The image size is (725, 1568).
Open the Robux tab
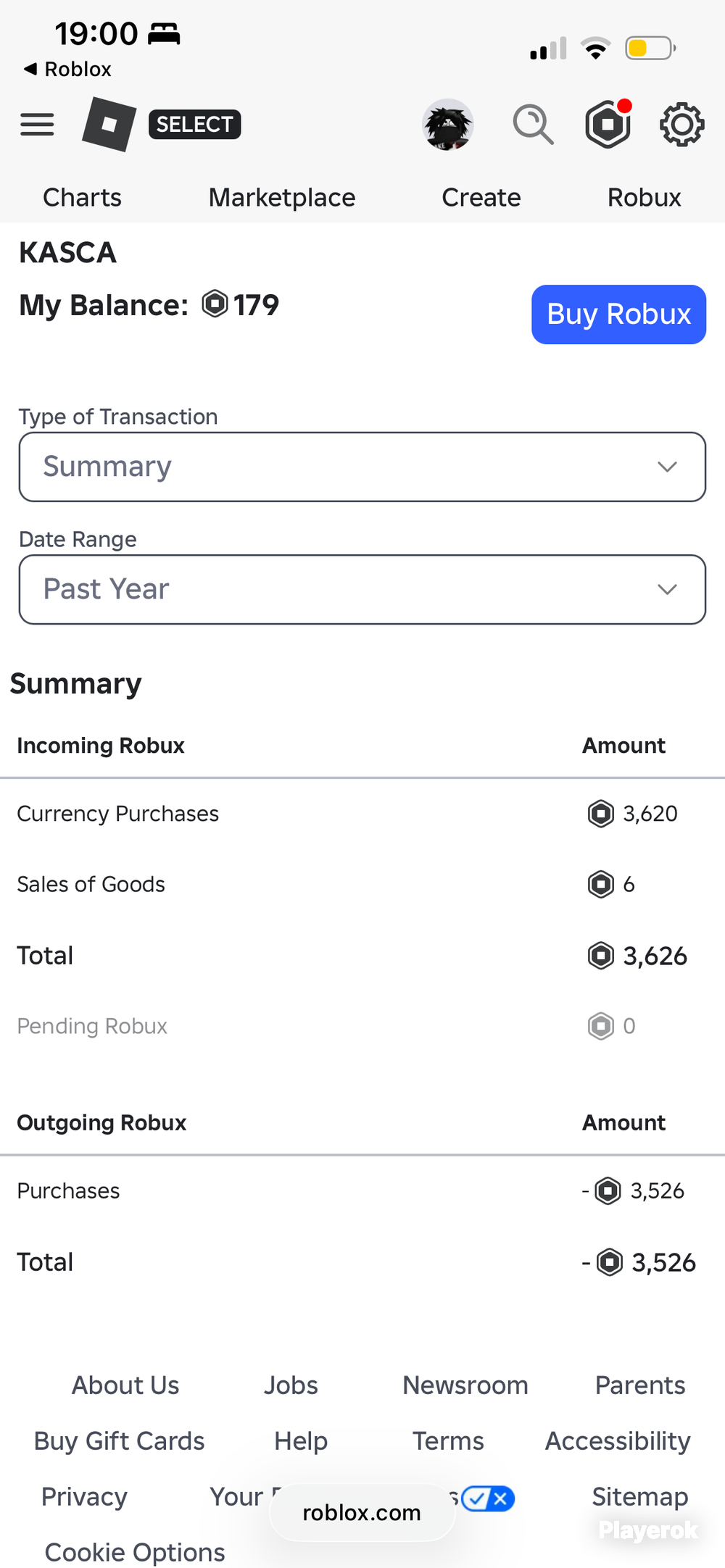pos(645,197)
